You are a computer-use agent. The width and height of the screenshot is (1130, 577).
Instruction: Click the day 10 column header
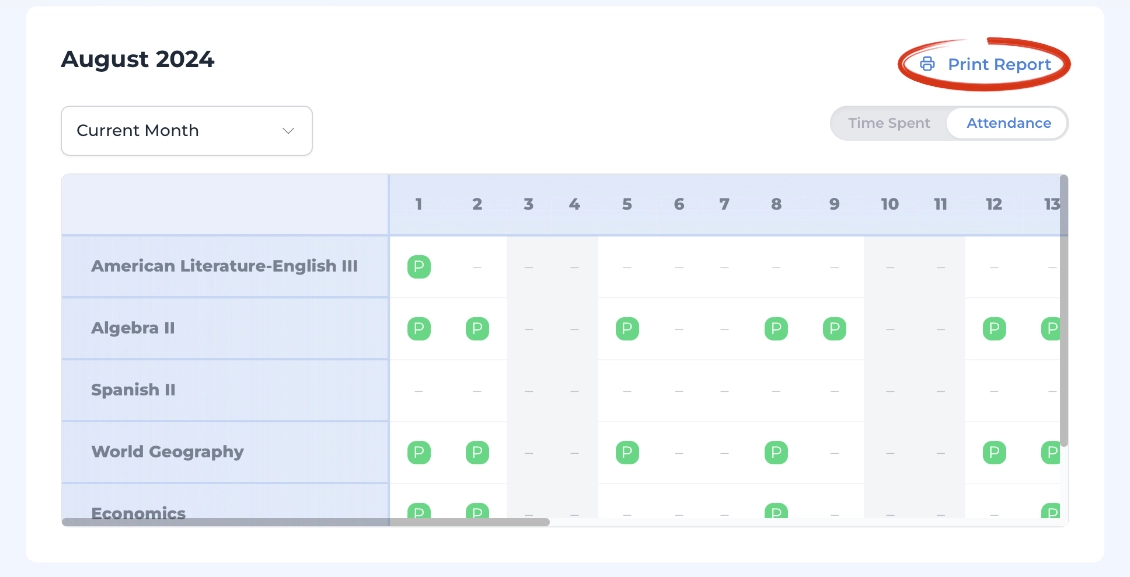click(889, 205)
